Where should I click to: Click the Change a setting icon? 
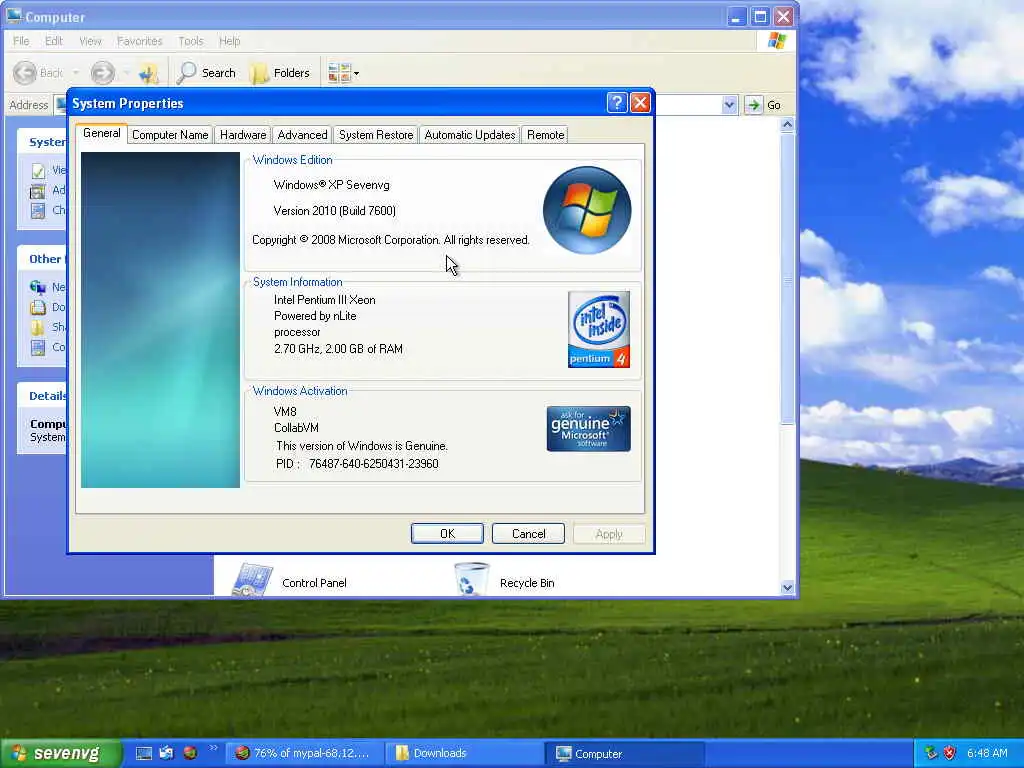click(x=38, y=210)
